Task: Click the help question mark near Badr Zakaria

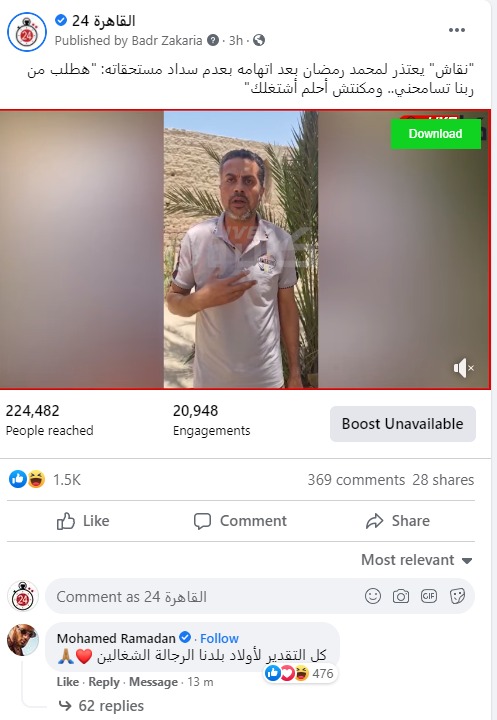Action: (213, 40)
